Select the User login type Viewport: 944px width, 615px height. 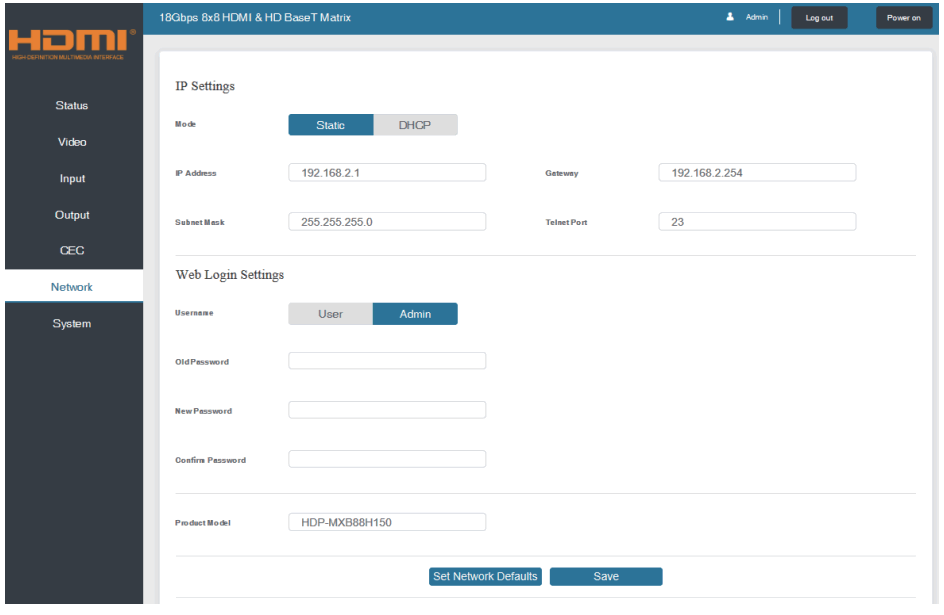tap(330, 313)
